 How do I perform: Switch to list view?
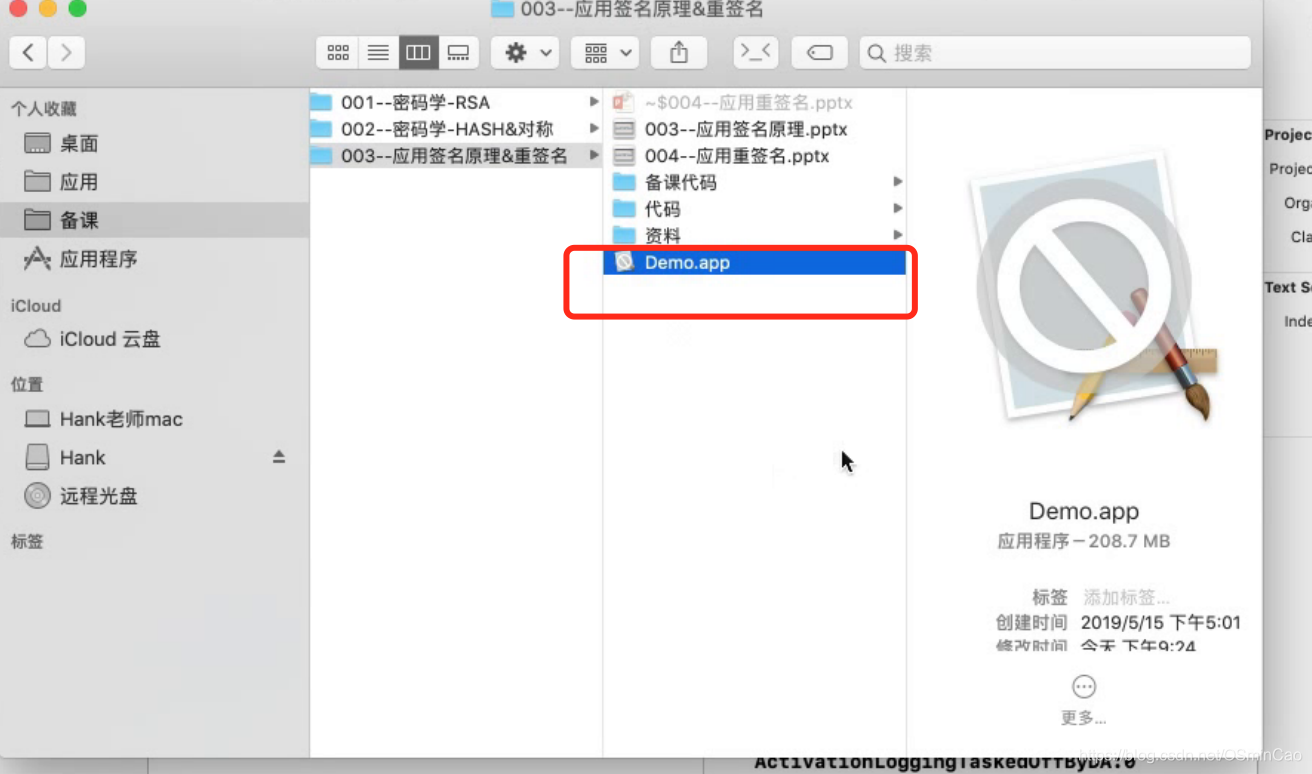point(378,53)
